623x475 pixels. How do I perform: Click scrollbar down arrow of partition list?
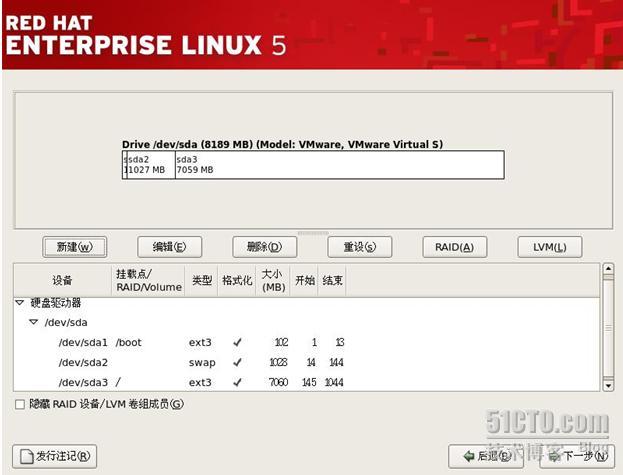pos(608,385)
